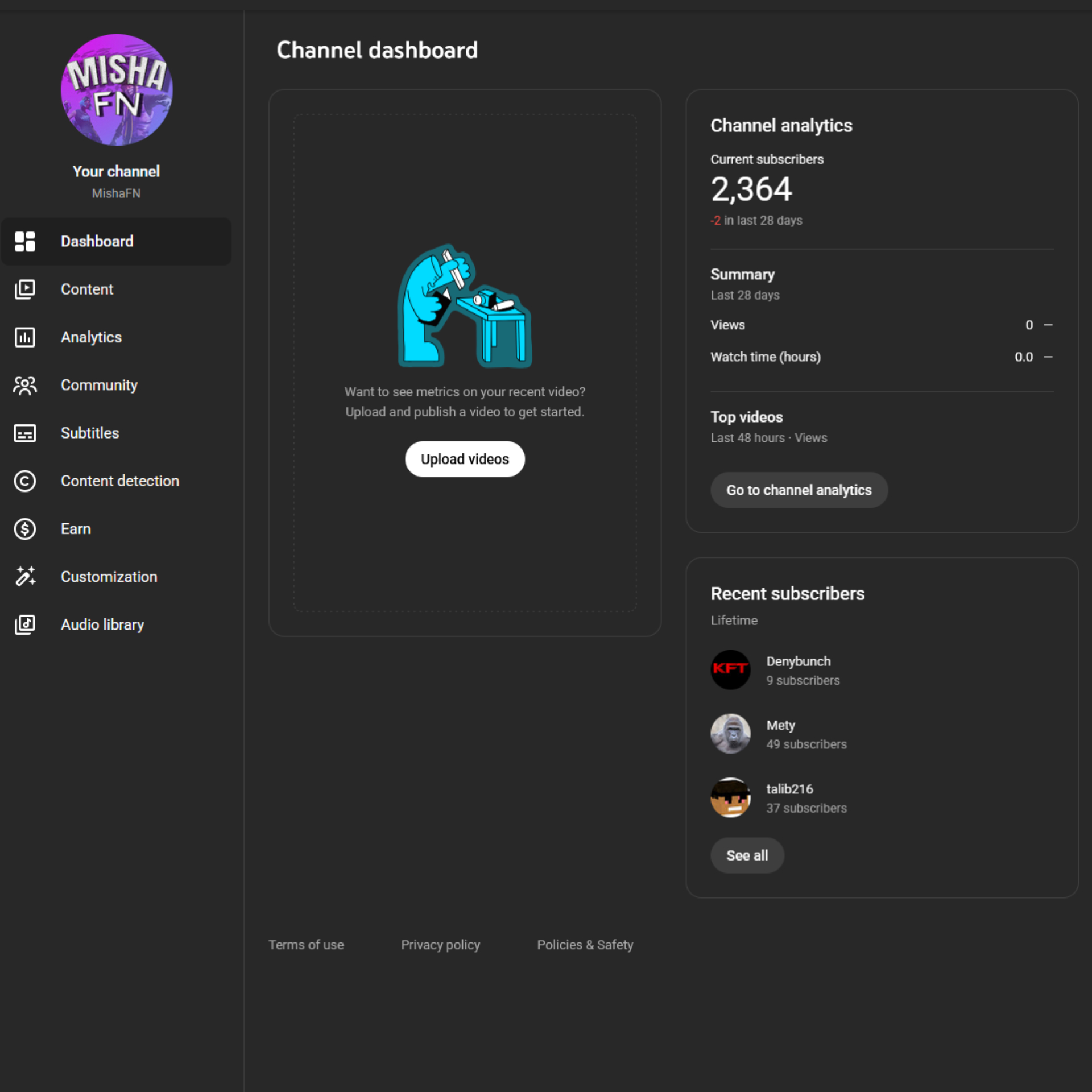Select the Customization magic wand icon
Image resolution: width=1092 pixels, height=1092 pixels.
click(24, 577)
